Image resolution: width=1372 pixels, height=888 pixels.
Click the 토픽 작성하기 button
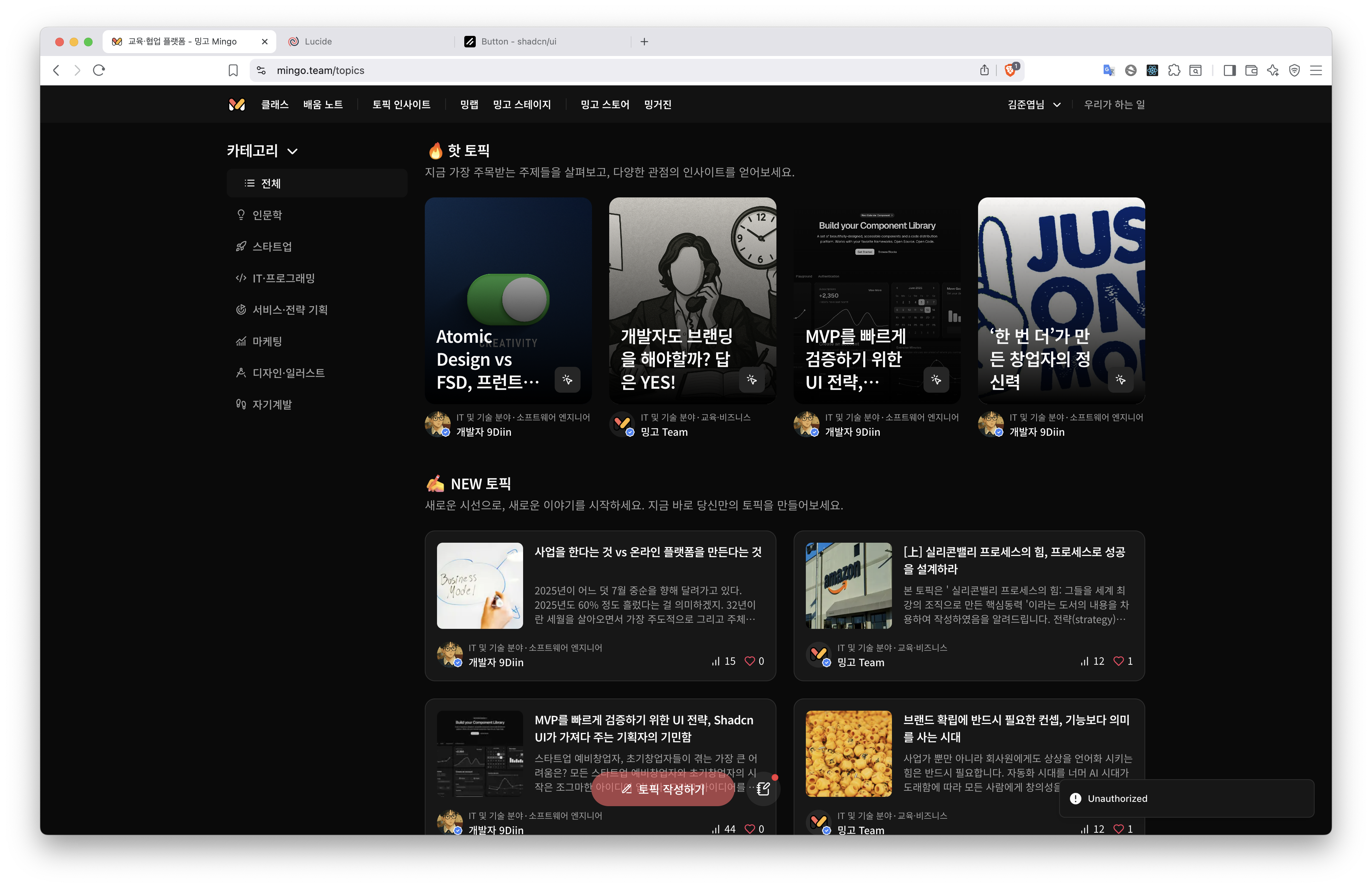coord(663,789)
